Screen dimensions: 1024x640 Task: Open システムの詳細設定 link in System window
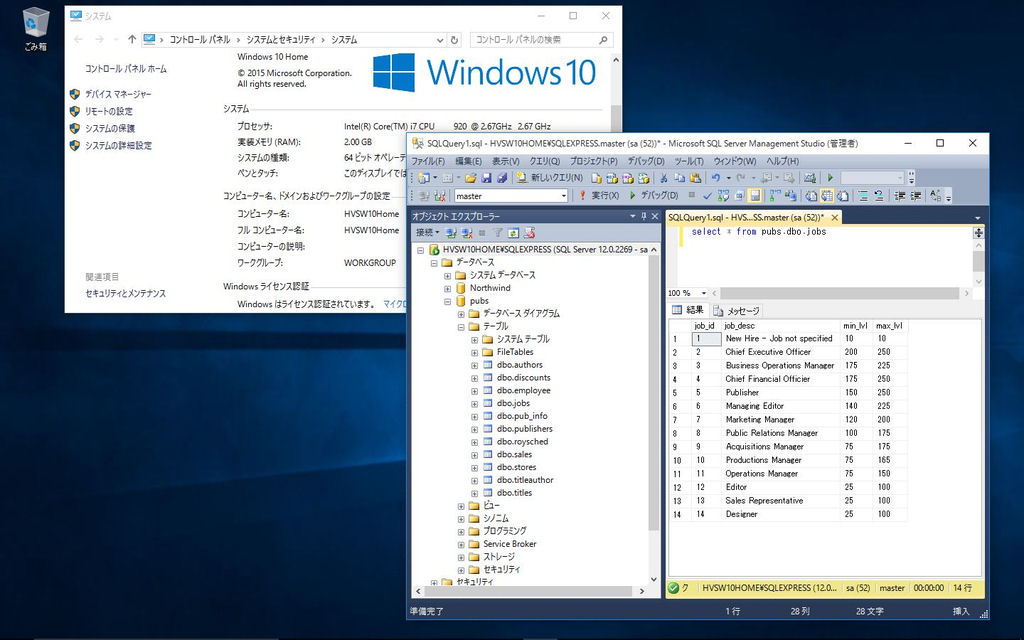pyautogui.click(x=118, y=146)
